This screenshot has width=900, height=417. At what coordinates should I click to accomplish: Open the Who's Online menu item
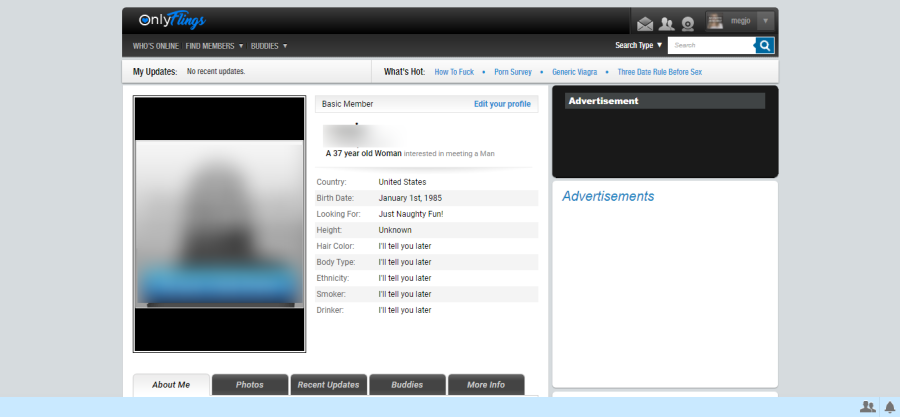tap(155, 45)
